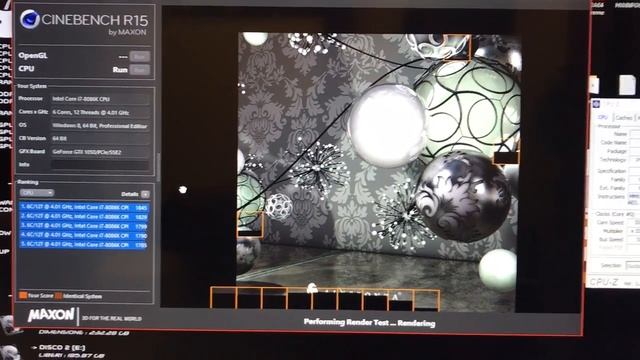Click the Multiplier field in CPU-Z
Image resolution: width=640 pixels, height=360 pixels.
pyautogui.click(x=634, y=231)
